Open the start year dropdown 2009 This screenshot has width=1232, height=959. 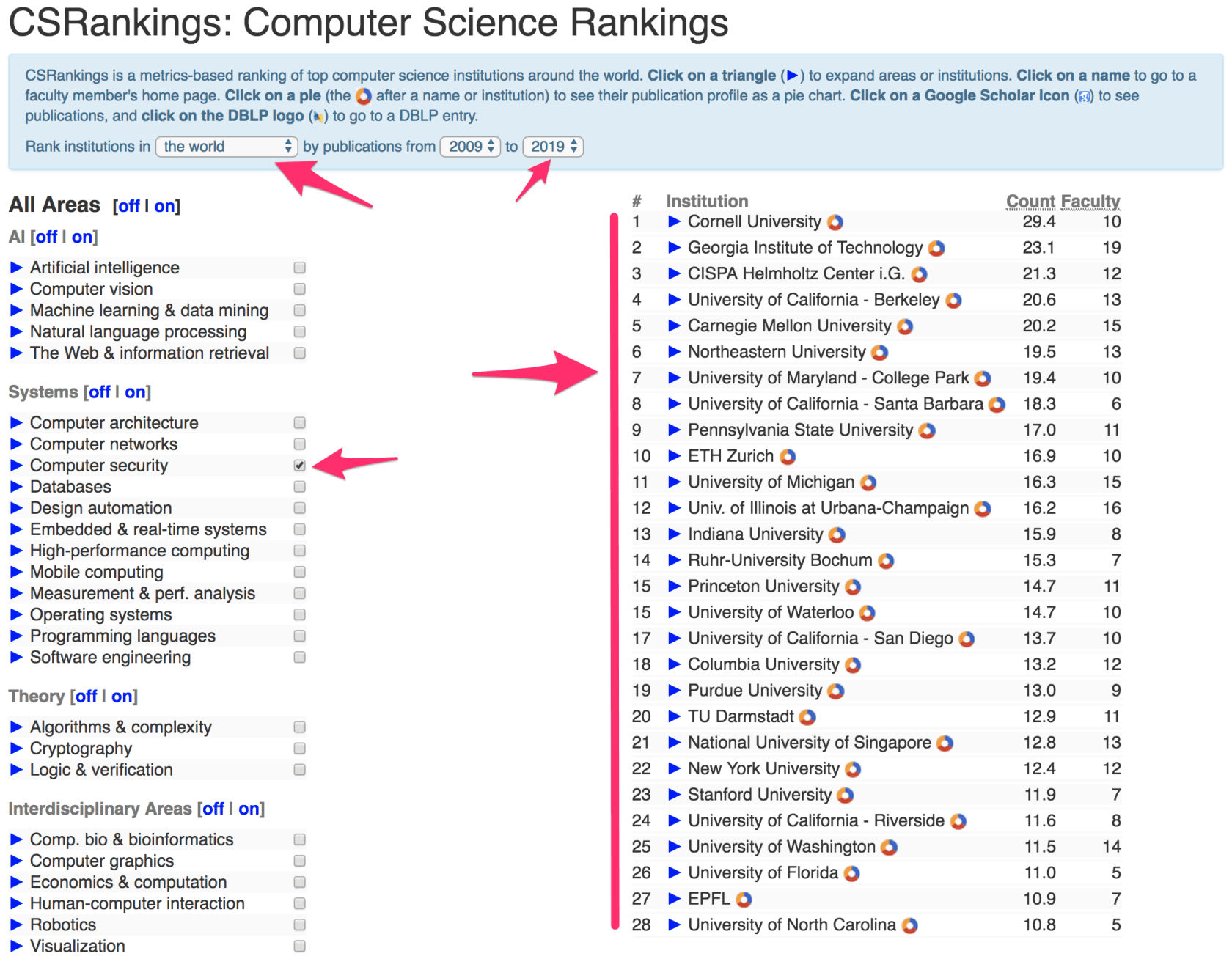pos(470,147)
